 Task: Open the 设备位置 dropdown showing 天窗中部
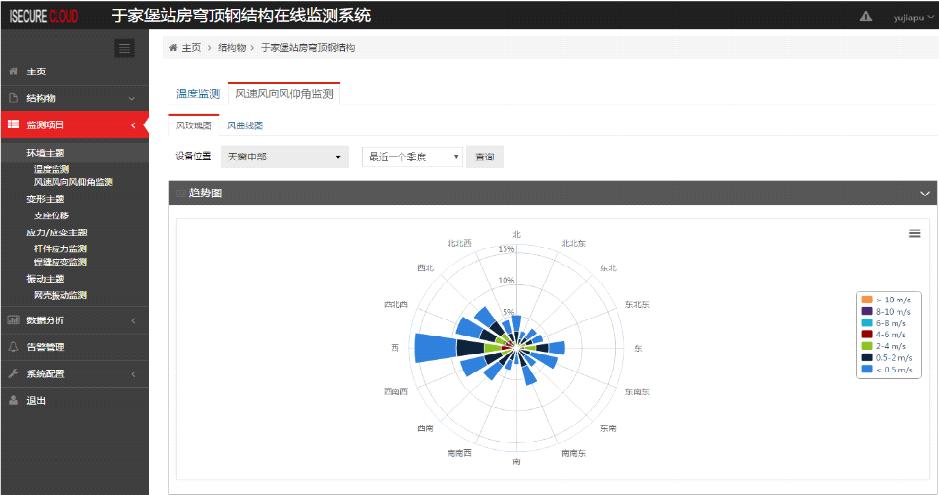point(284,157)
